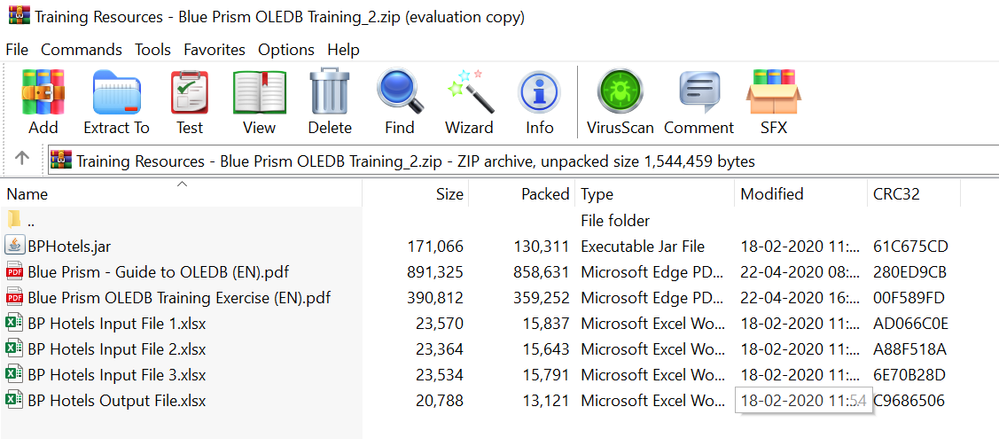Click Excel icon of BP Hotels Input File 1
The width and height of the screenshot is (999, 439).
click(x=14, y=323)
